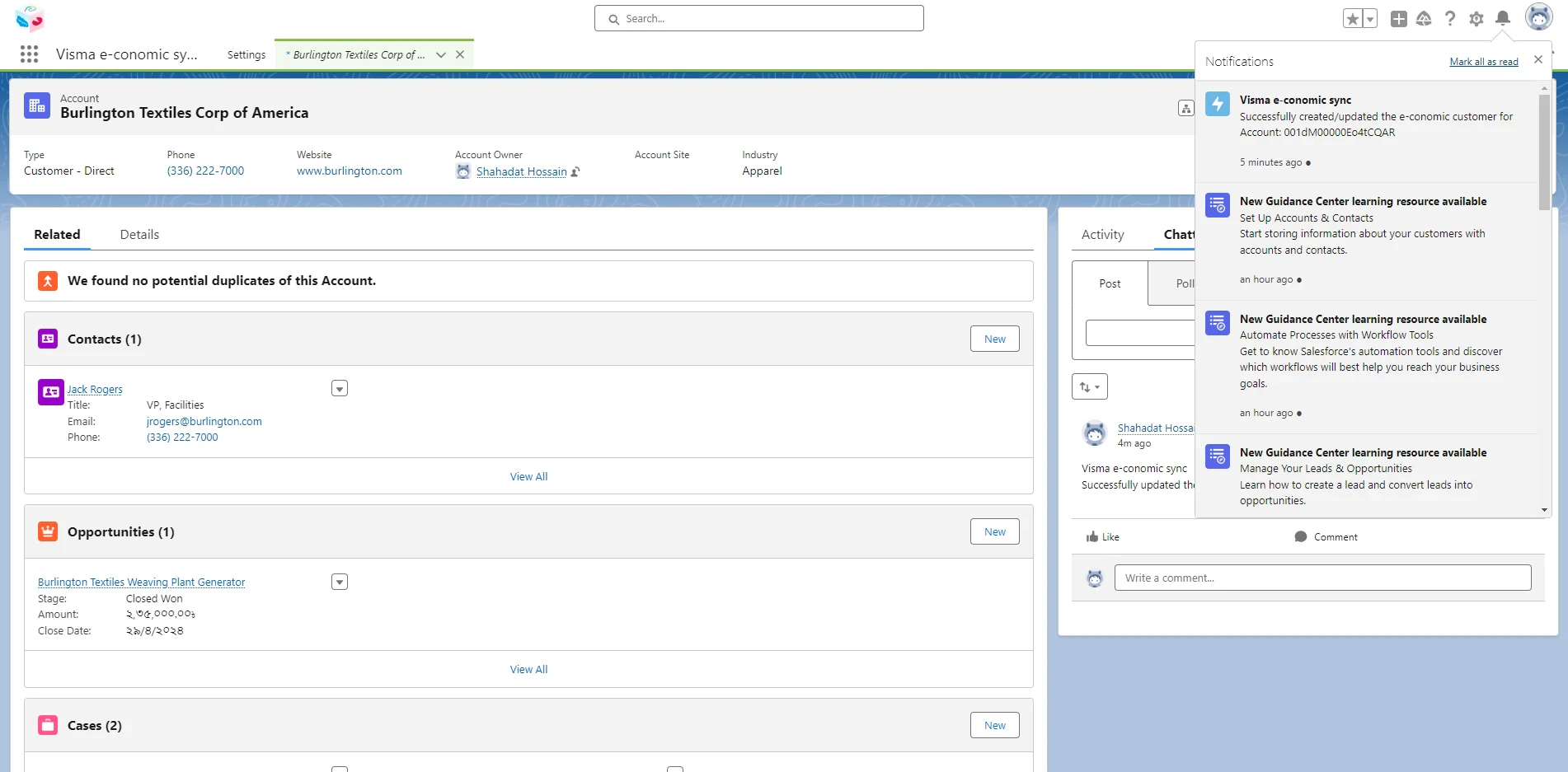Viewport: 1568px width, 772px height.
Task: Click the Trailhead guidance icon in header
Action: pyautogui.click(x=1424, y=19)
